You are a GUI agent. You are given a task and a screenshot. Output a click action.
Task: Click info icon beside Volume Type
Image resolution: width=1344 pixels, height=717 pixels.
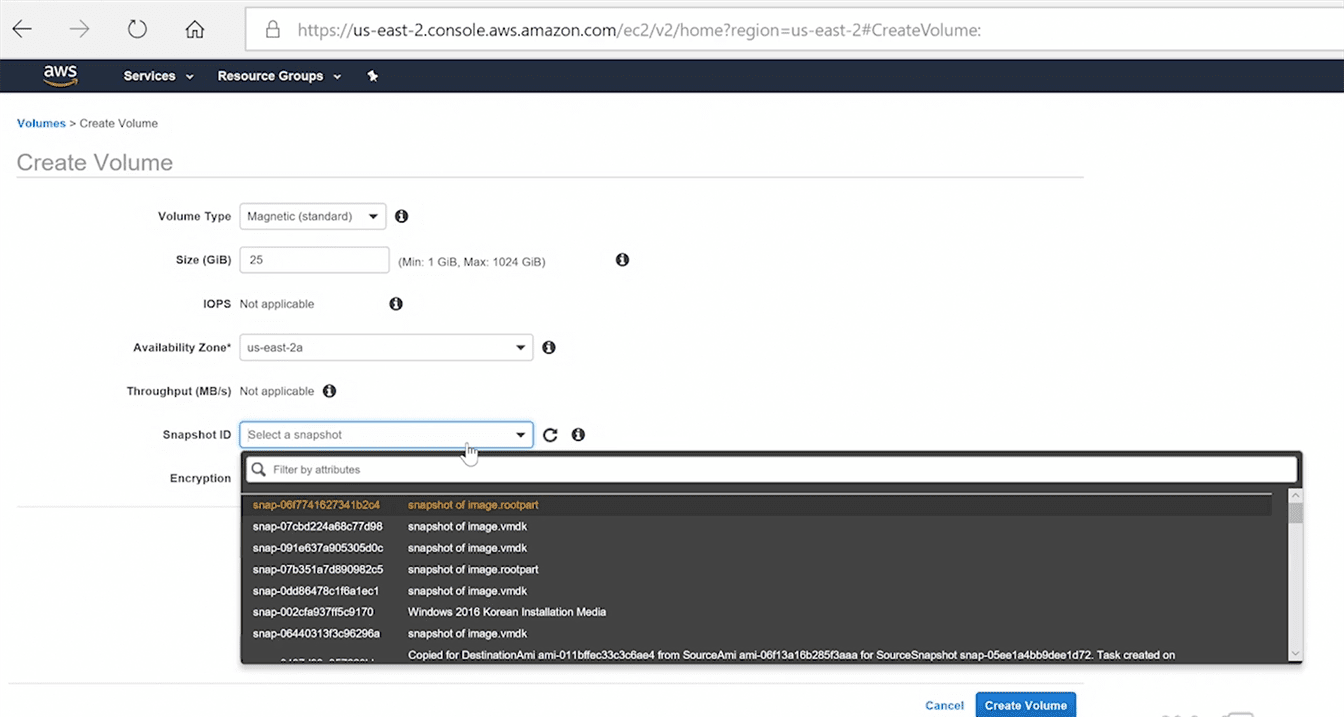(401, 216)
